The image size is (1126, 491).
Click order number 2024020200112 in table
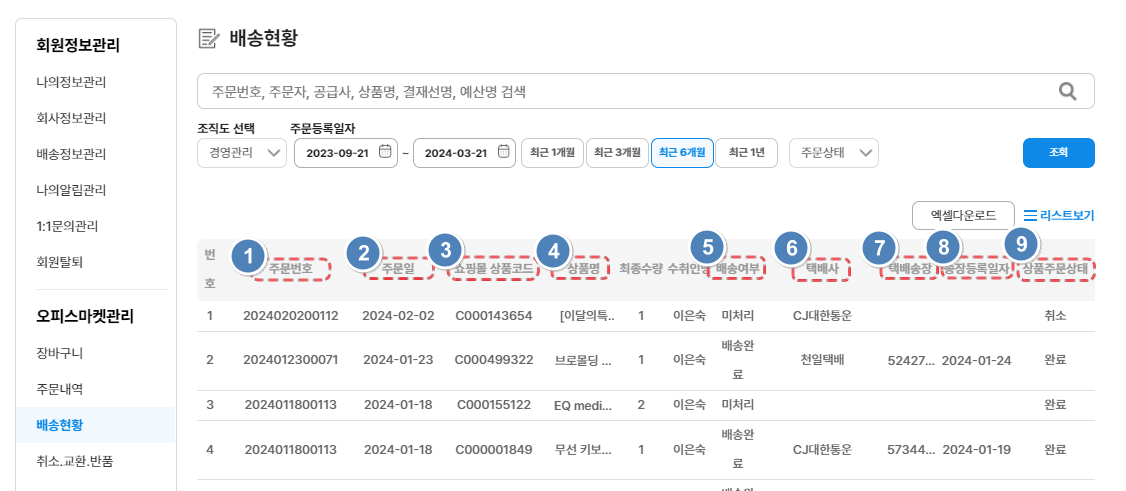tap(291, 316)
